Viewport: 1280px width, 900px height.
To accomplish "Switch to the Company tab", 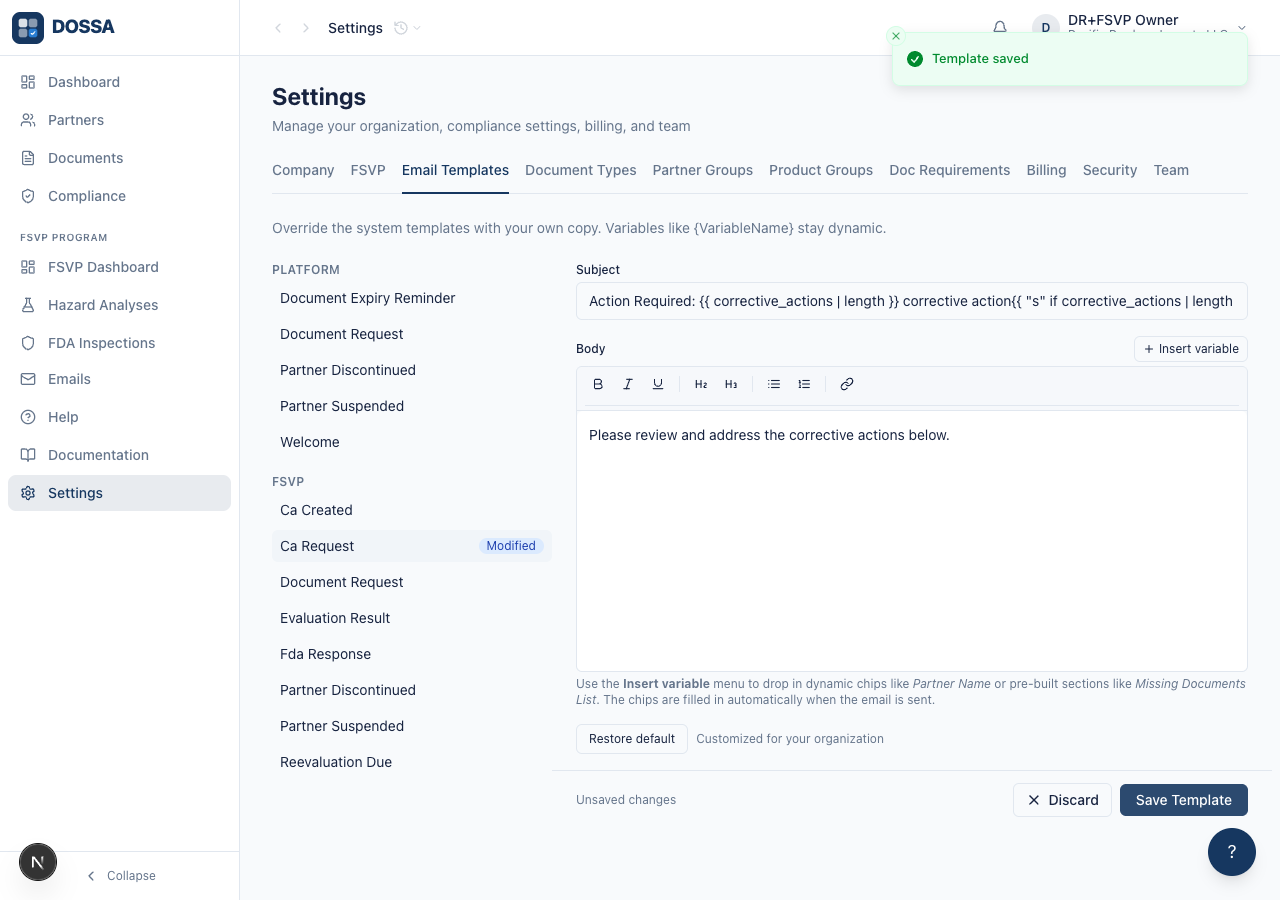I will coord(303,170).
